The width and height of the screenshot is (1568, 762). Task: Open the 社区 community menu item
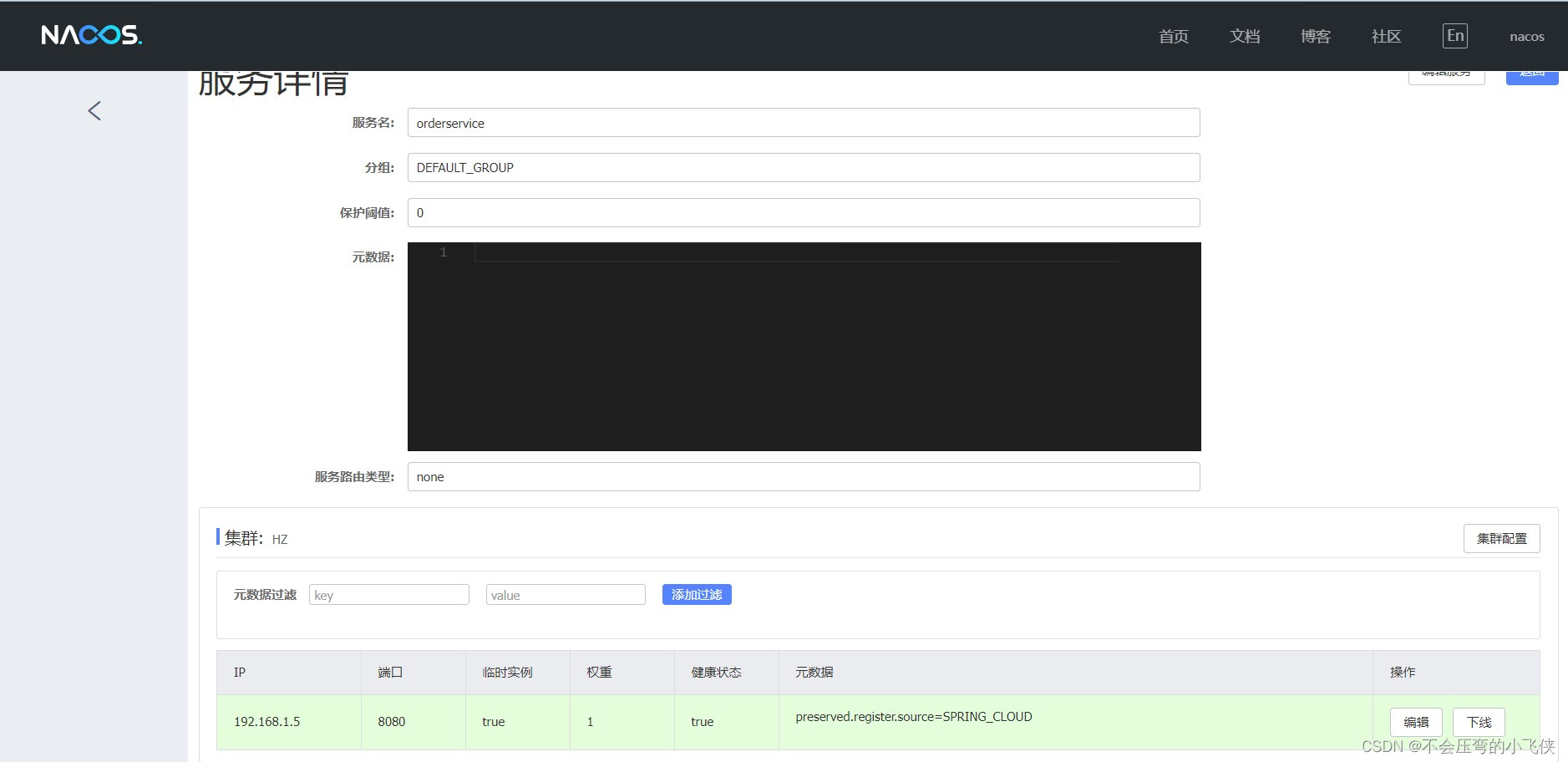coord(1387,36)
